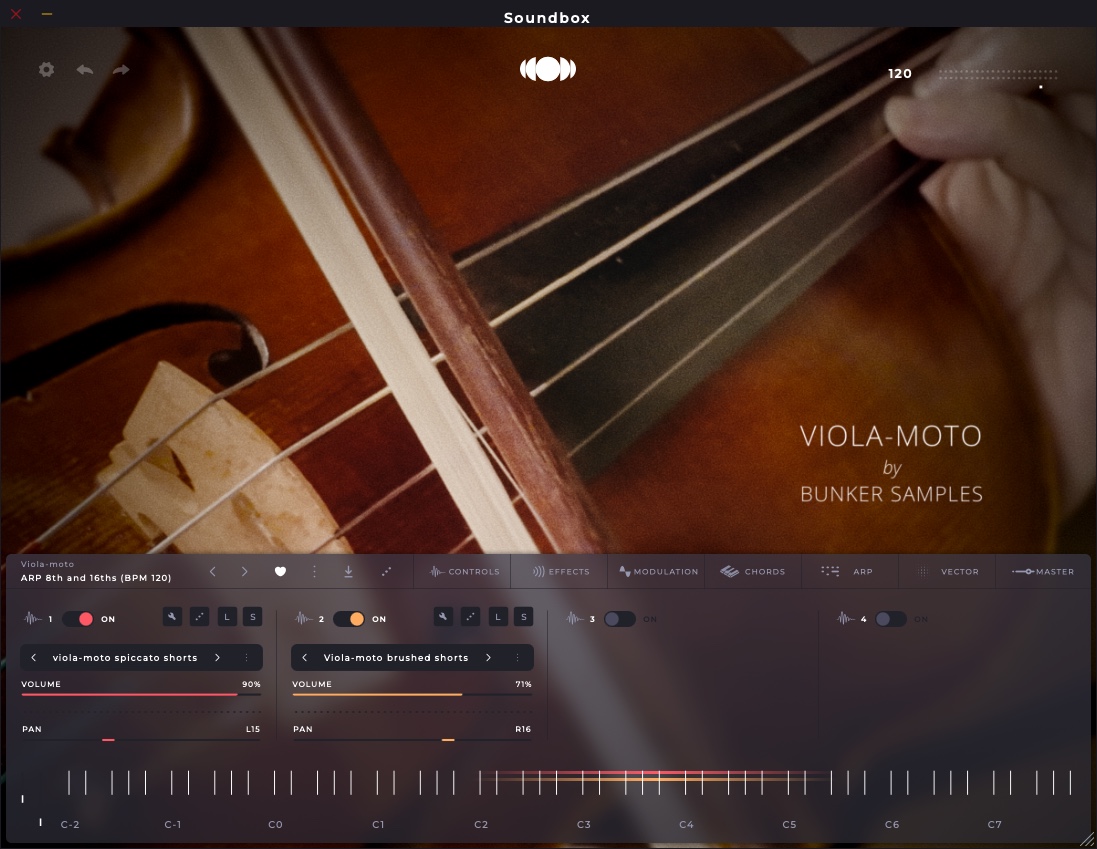
Task: Click the download preset icon
Action: 348,572
